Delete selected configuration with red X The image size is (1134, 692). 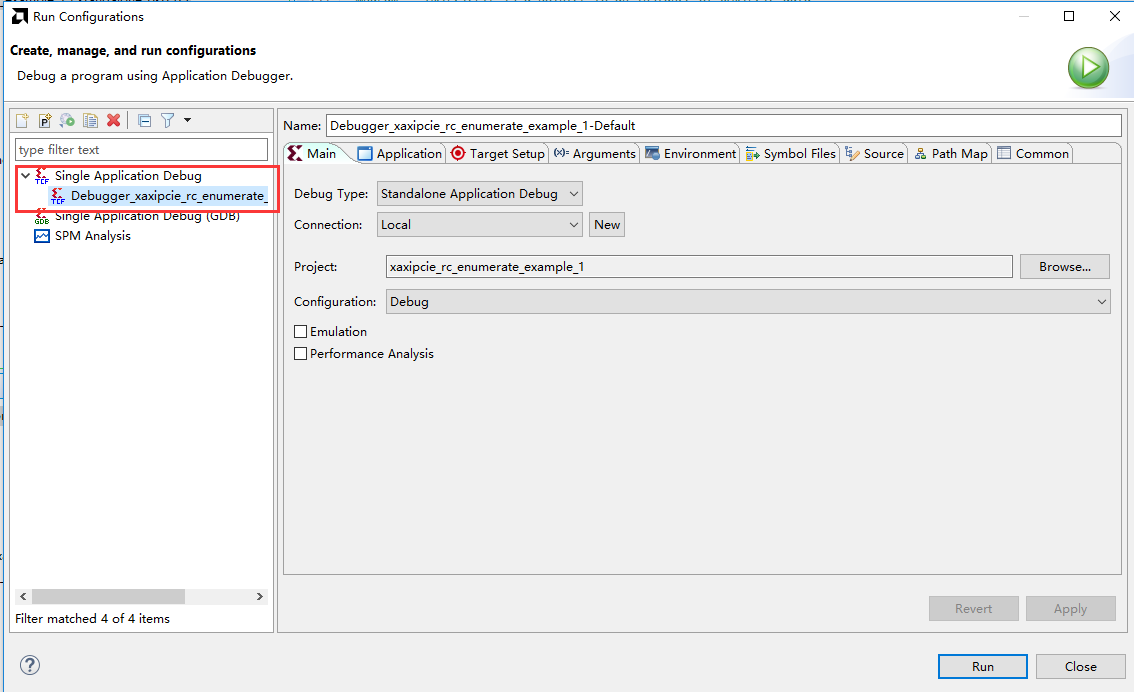click(114, 120)
